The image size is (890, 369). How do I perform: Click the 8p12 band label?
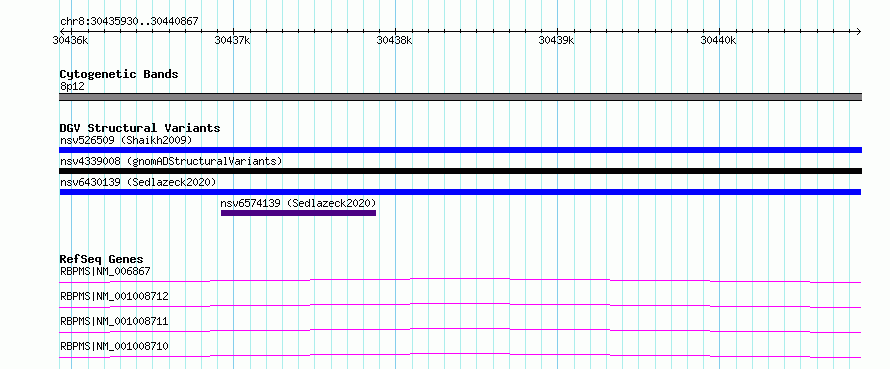point(72,86)
